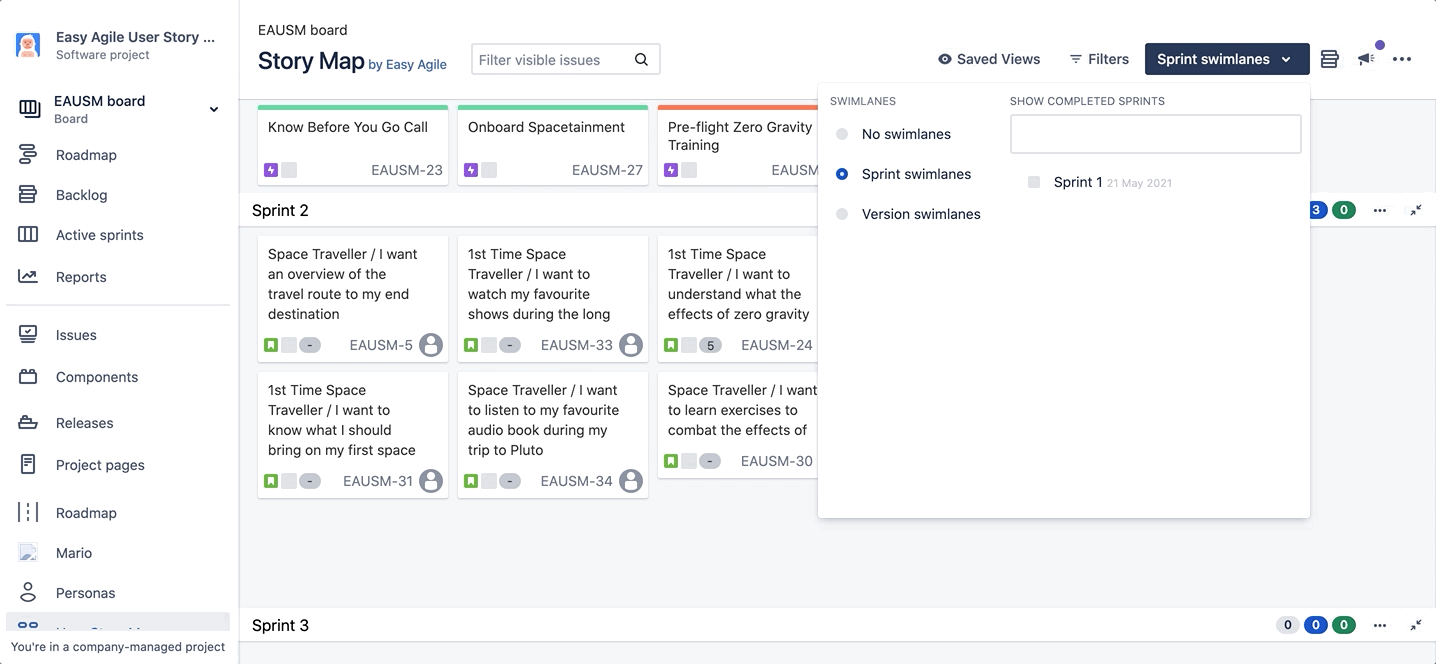Select the No swimlanes radio option
1436x664 pixels.
tap(842, 134)
